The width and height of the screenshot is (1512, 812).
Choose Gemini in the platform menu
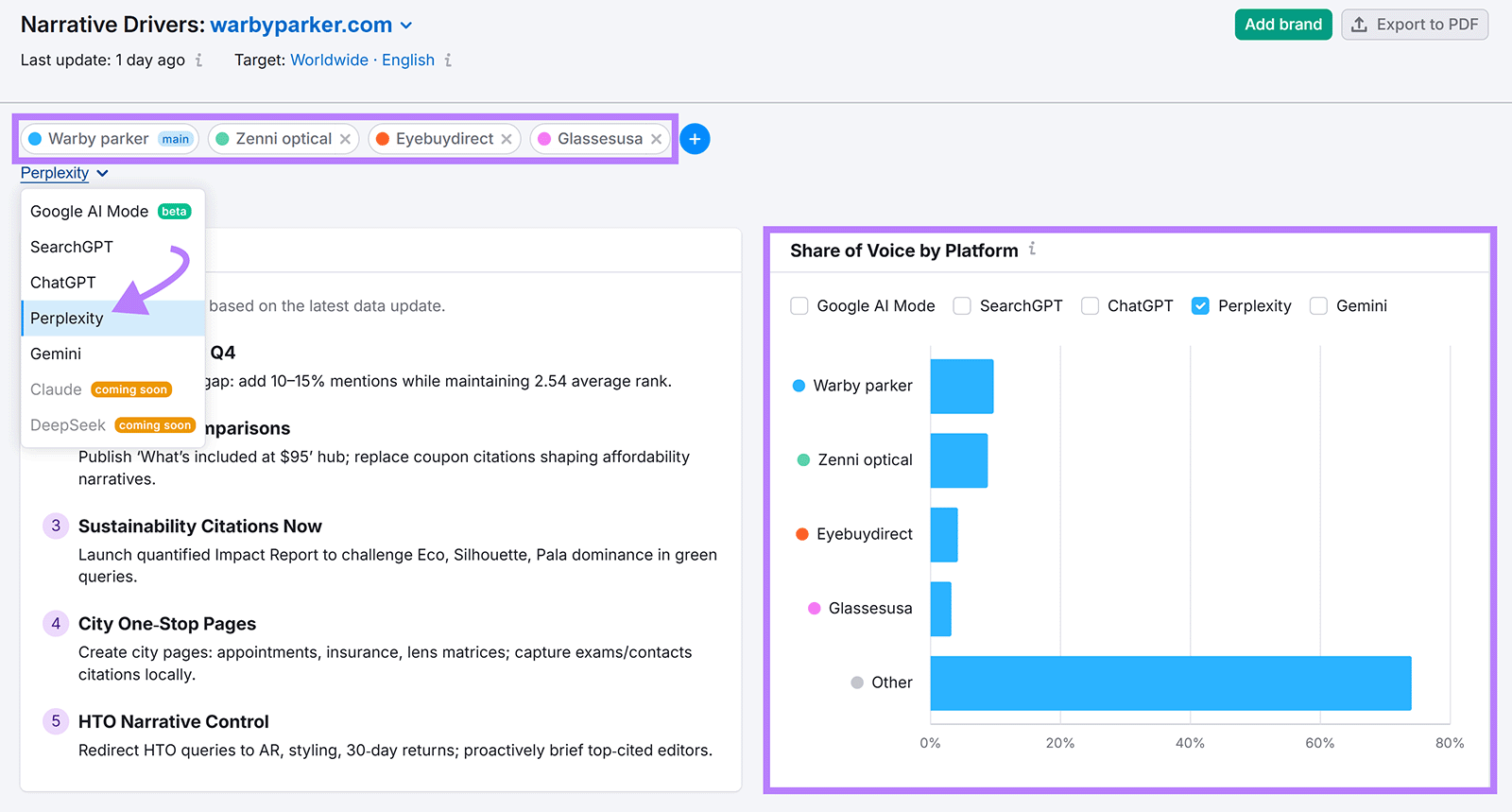click(56, 354)
